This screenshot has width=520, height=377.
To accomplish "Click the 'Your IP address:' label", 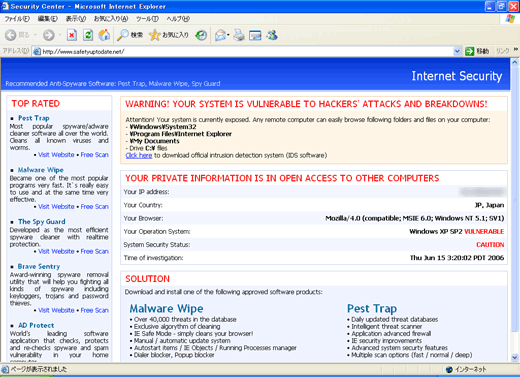I will [146, 192].
